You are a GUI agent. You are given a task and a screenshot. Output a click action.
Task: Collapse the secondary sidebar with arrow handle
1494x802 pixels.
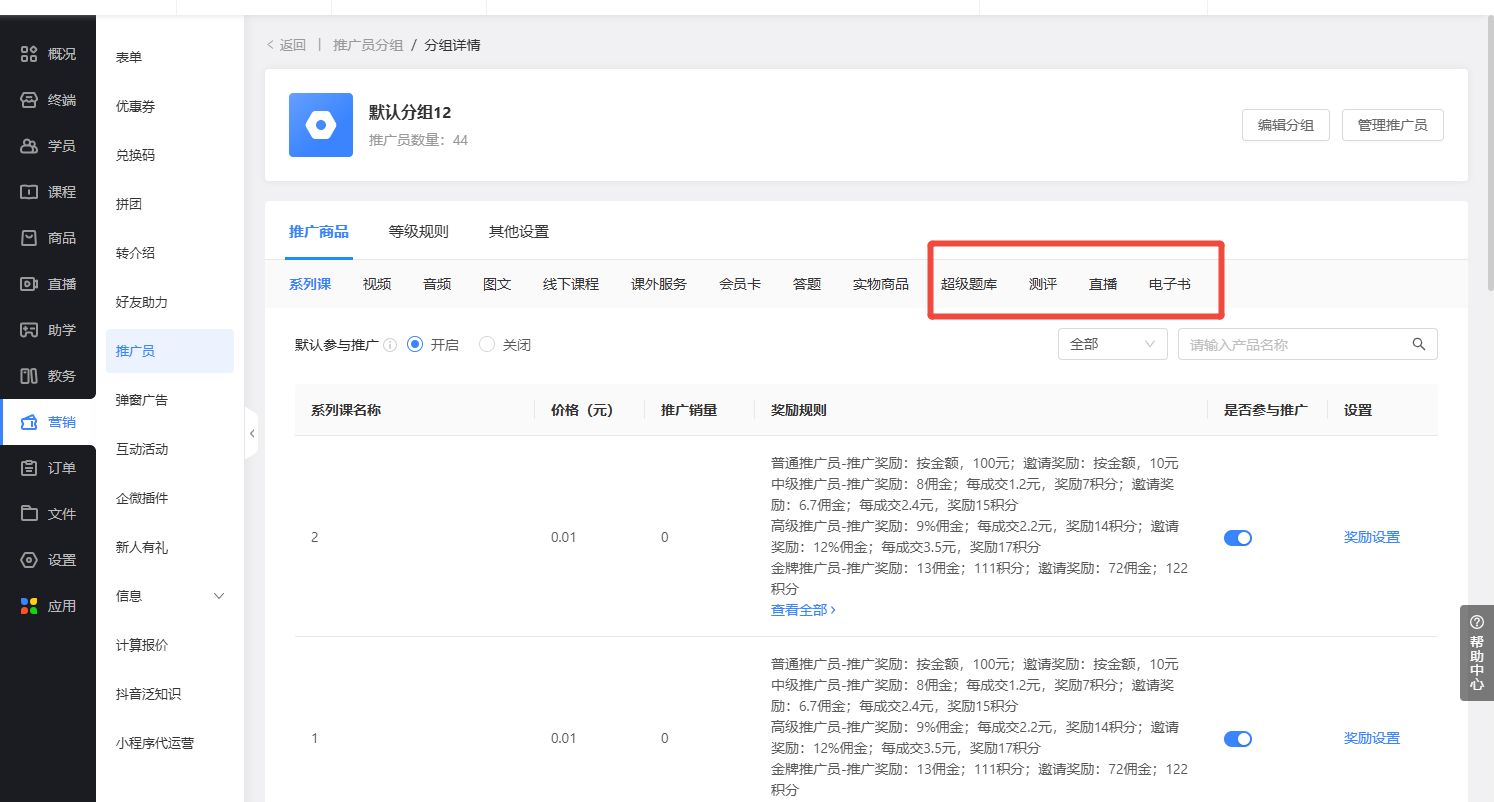252,434
